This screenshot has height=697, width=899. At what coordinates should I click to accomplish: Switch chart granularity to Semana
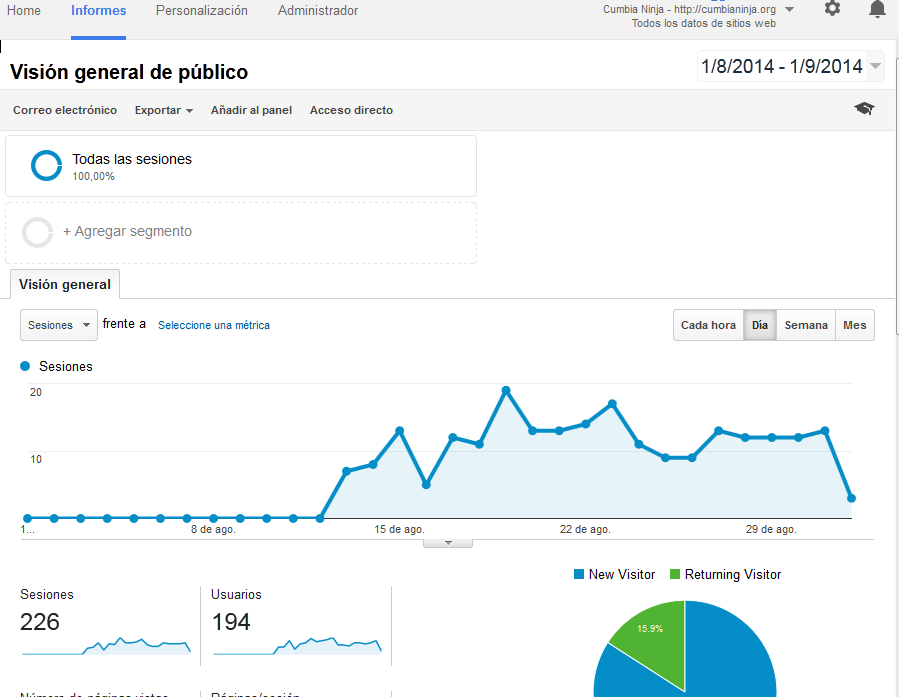click(806, 325)
